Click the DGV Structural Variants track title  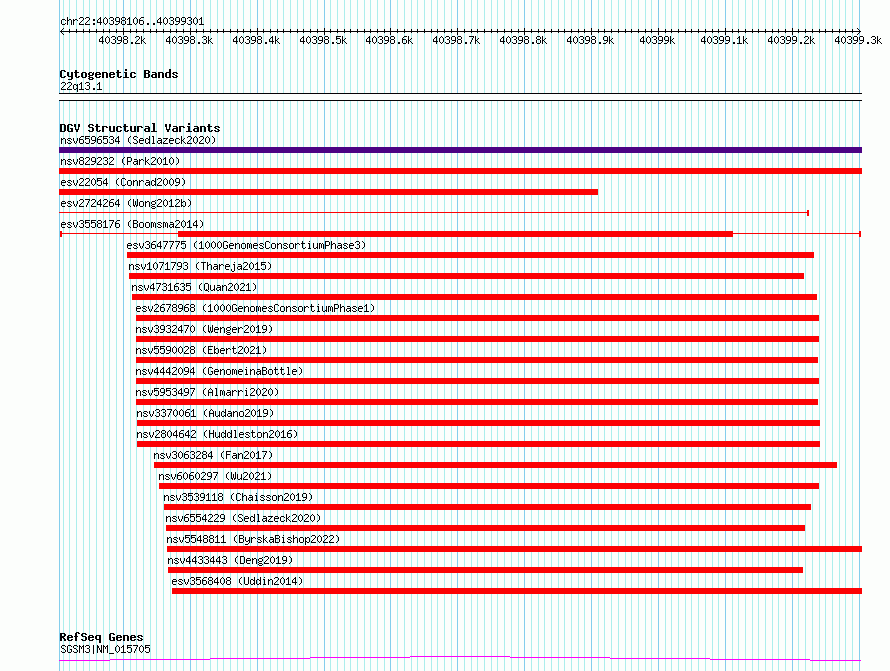click(140, 128)
